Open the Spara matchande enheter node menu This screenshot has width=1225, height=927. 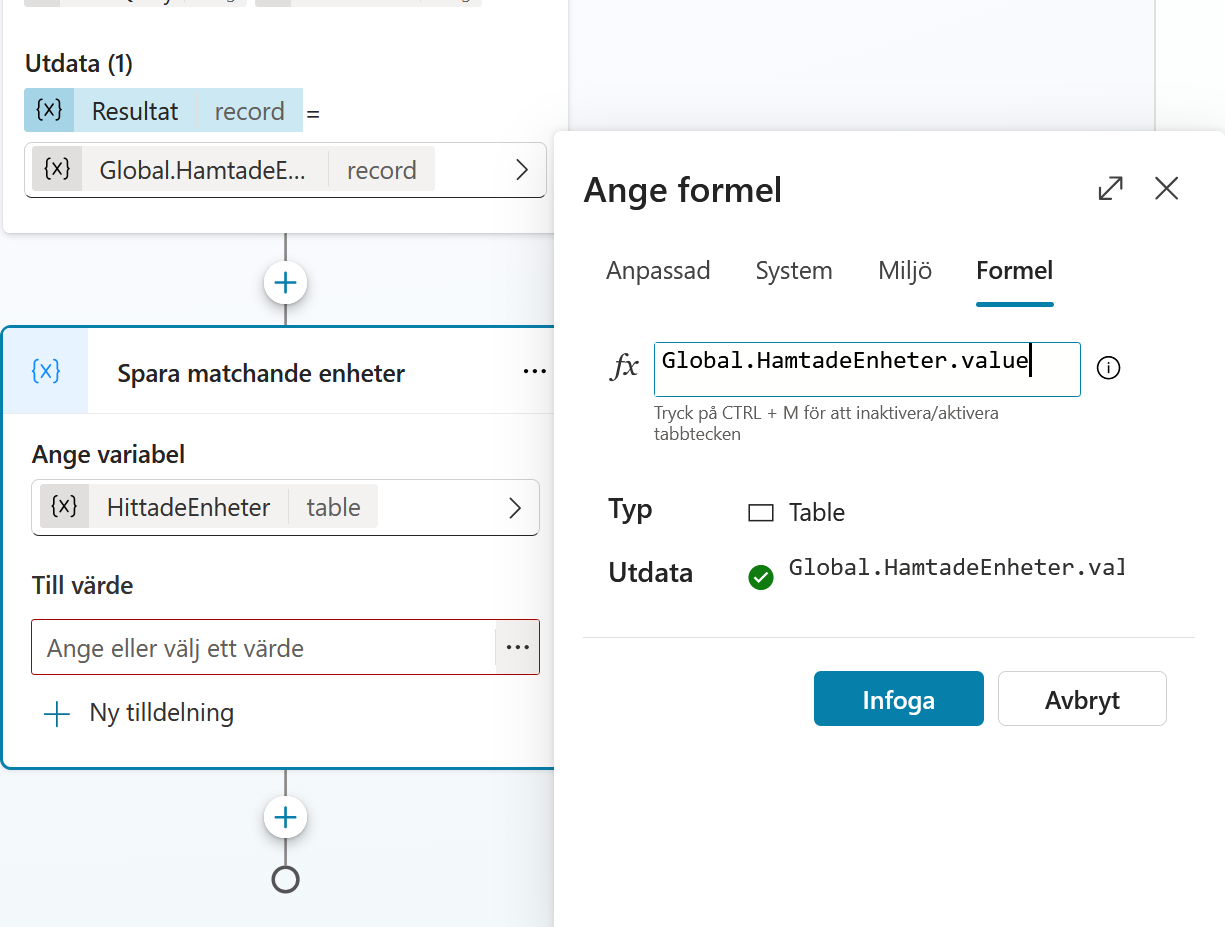(535, 372)
